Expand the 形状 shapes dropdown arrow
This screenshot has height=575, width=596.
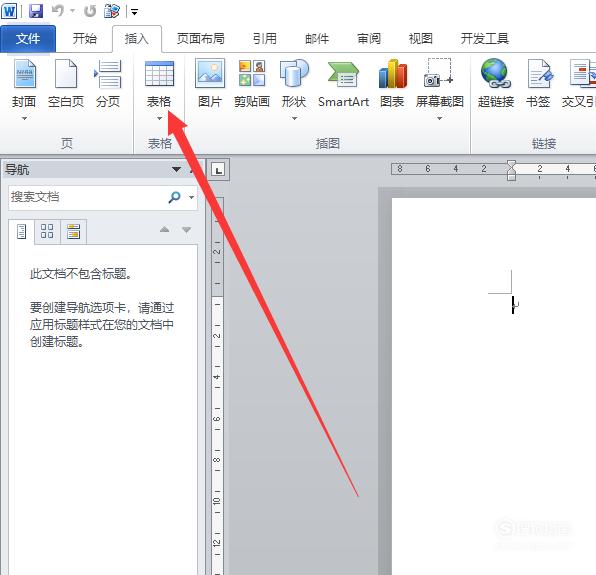[x=294, y=119]
